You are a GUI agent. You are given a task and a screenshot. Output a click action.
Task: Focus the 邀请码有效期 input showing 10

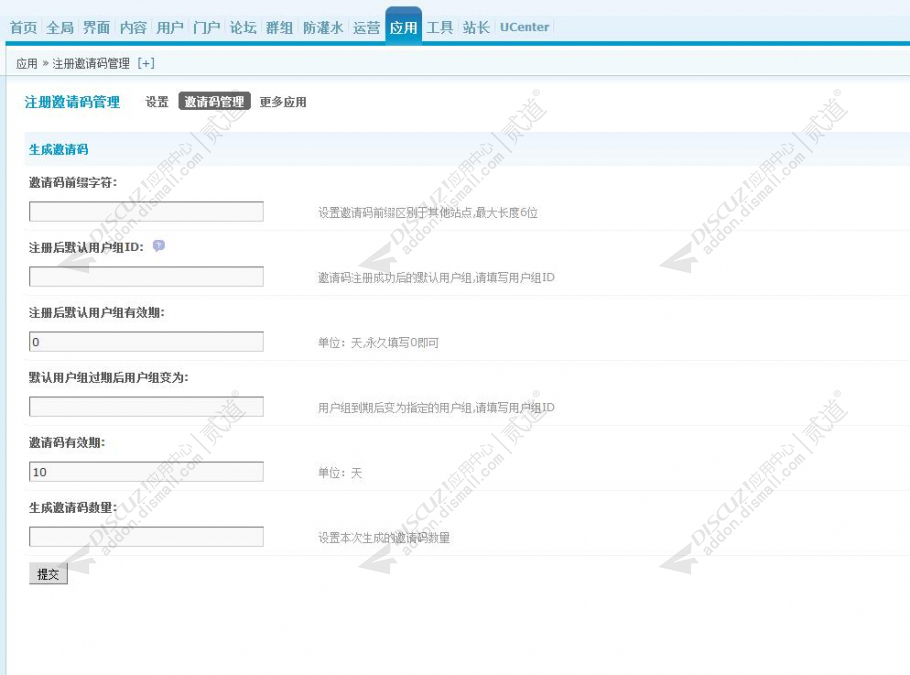pyautogui.click(x=146, y=471)
